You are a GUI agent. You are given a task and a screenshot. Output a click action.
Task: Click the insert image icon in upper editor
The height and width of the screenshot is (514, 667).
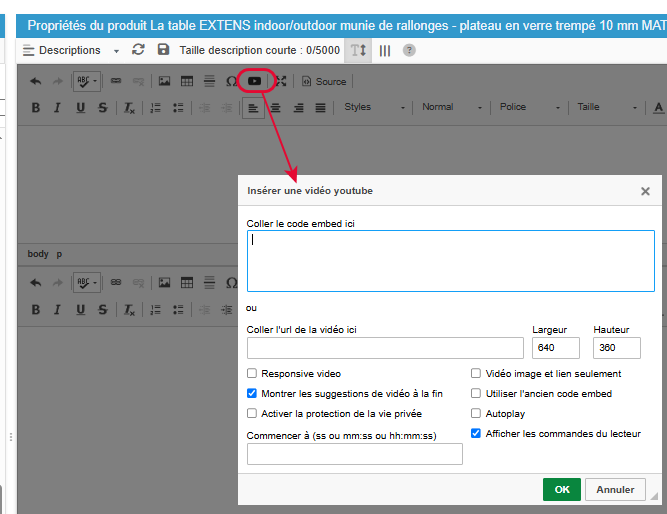click(164, 81)
